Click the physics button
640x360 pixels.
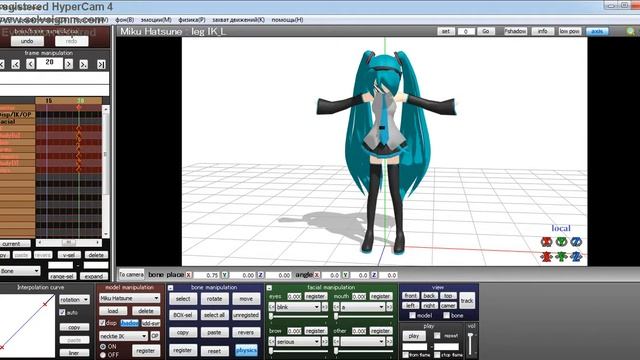pyautogui.click(x=246, y=350)
